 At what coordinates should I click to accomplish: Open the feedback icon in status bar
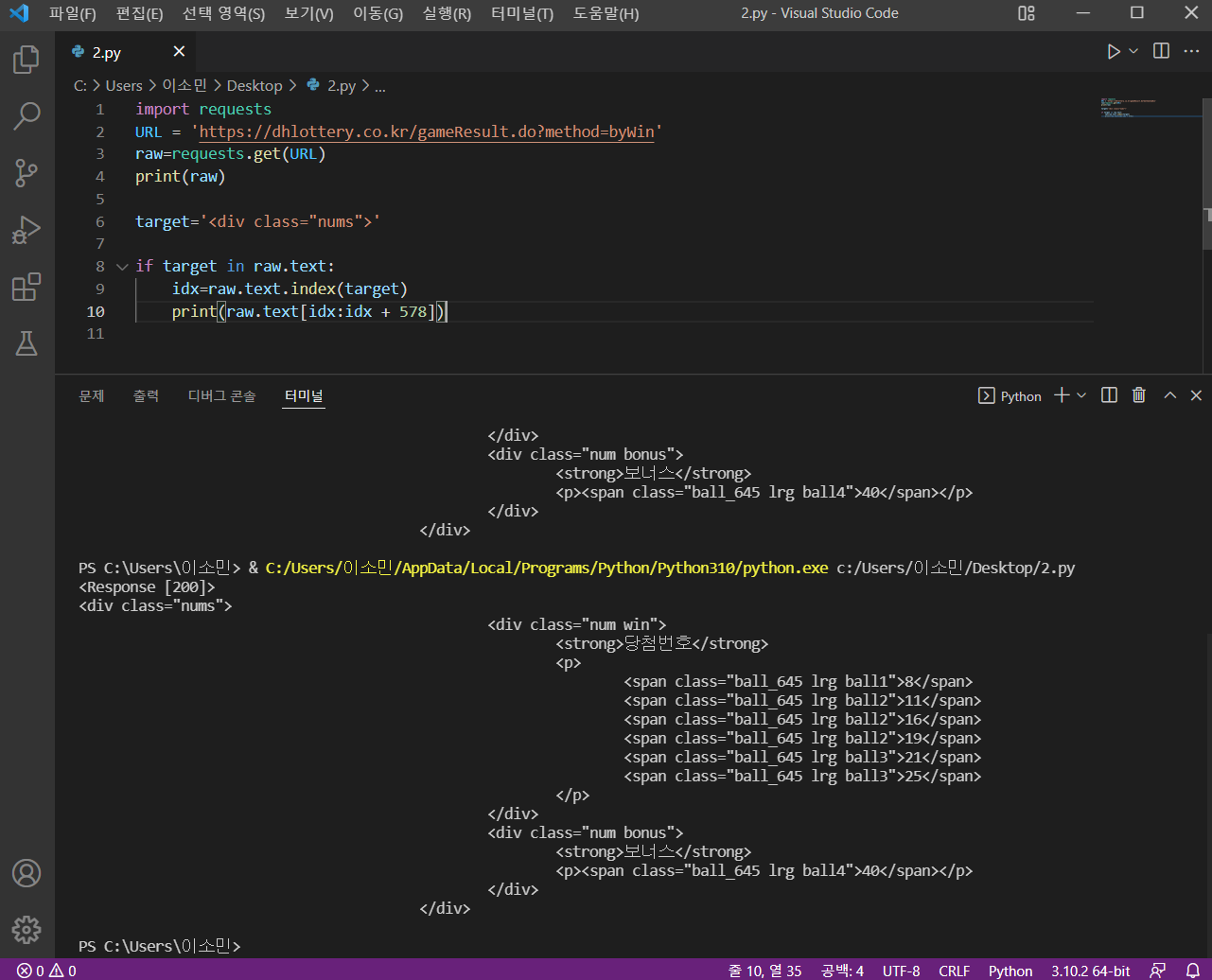click(x=1157, y=971)
